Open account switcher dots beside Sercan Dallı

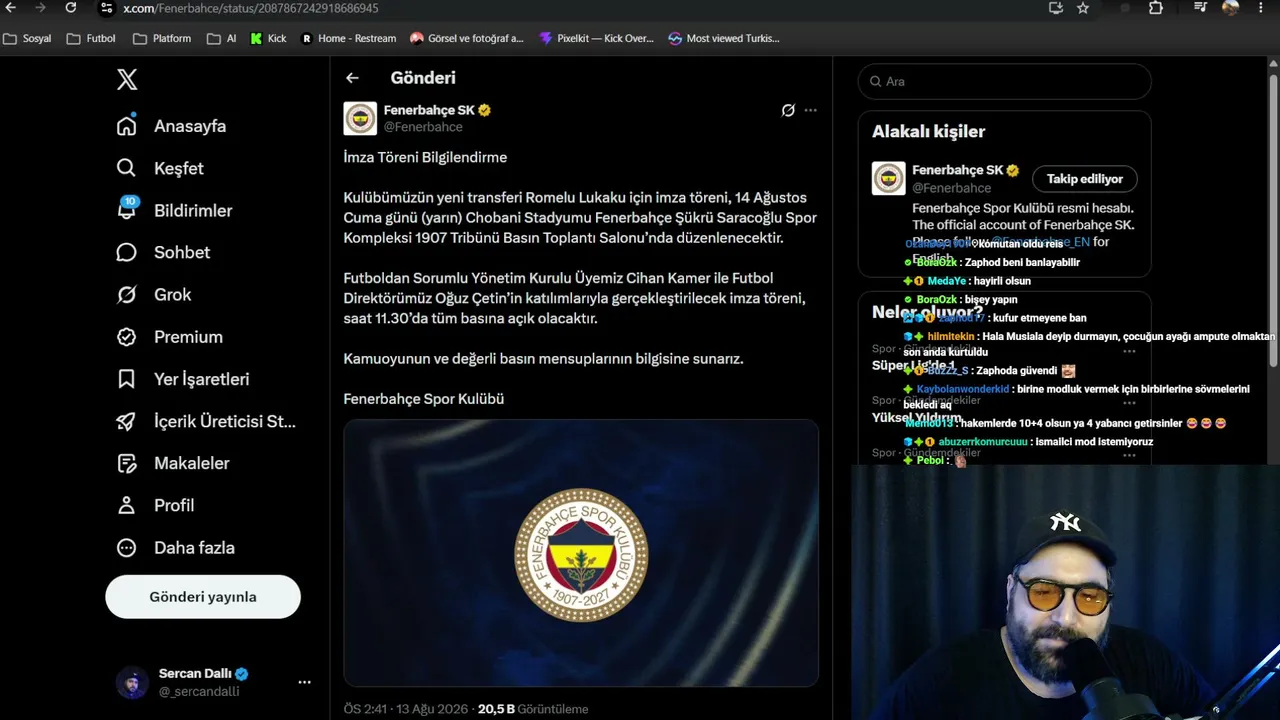tap(304, 682)
